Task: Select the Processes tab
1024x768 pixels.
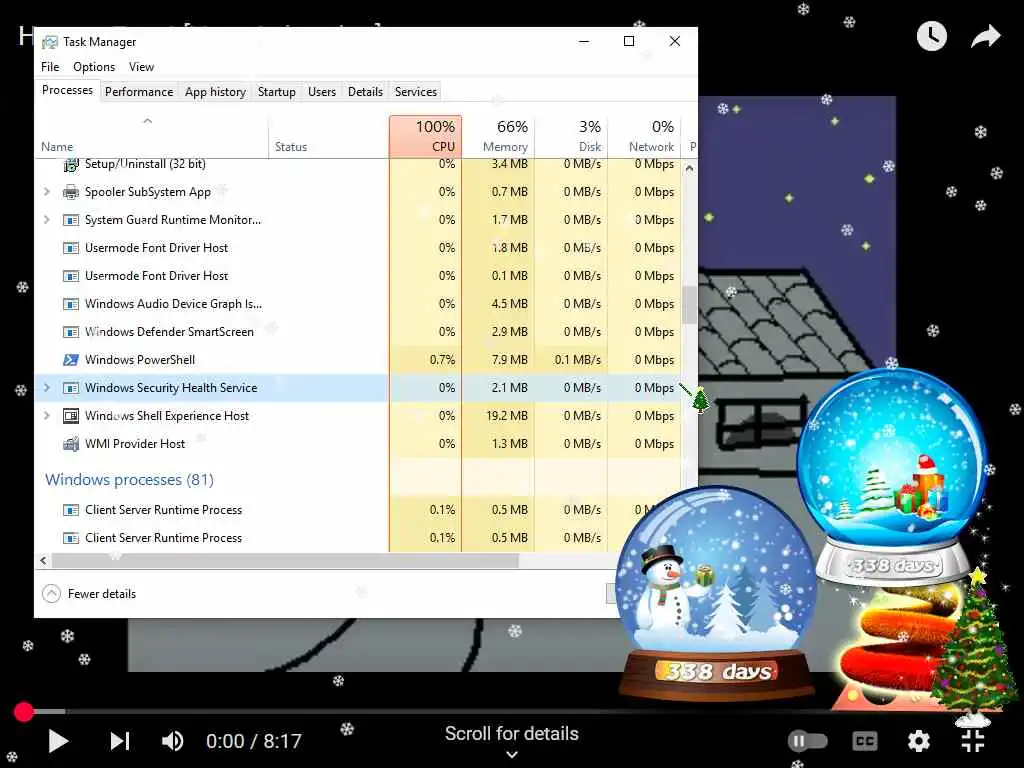Action: [67, 90]
